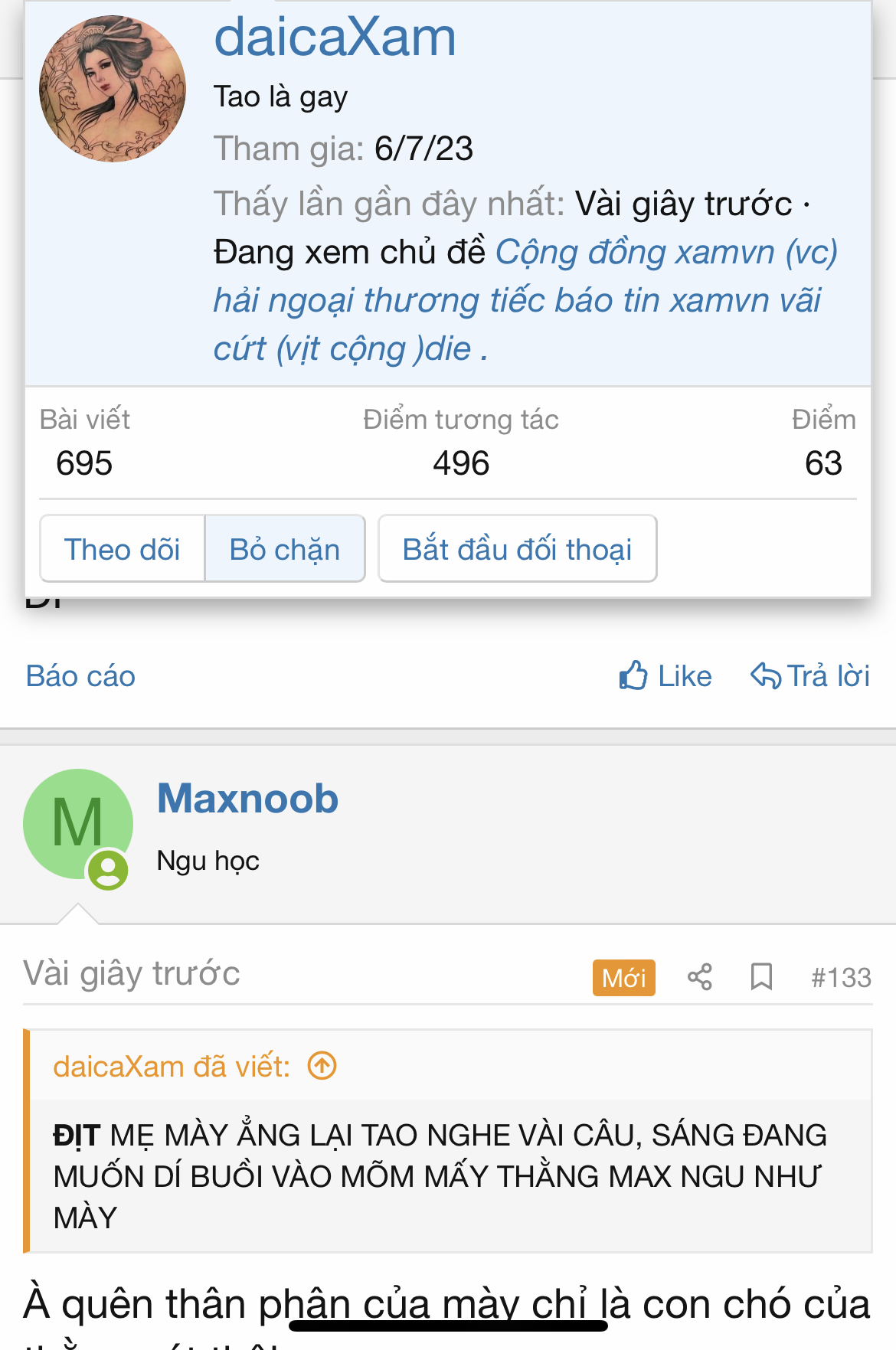Open post permalink #133
The width and height of the screenshot is (896, 1350).
click(841, 978)
